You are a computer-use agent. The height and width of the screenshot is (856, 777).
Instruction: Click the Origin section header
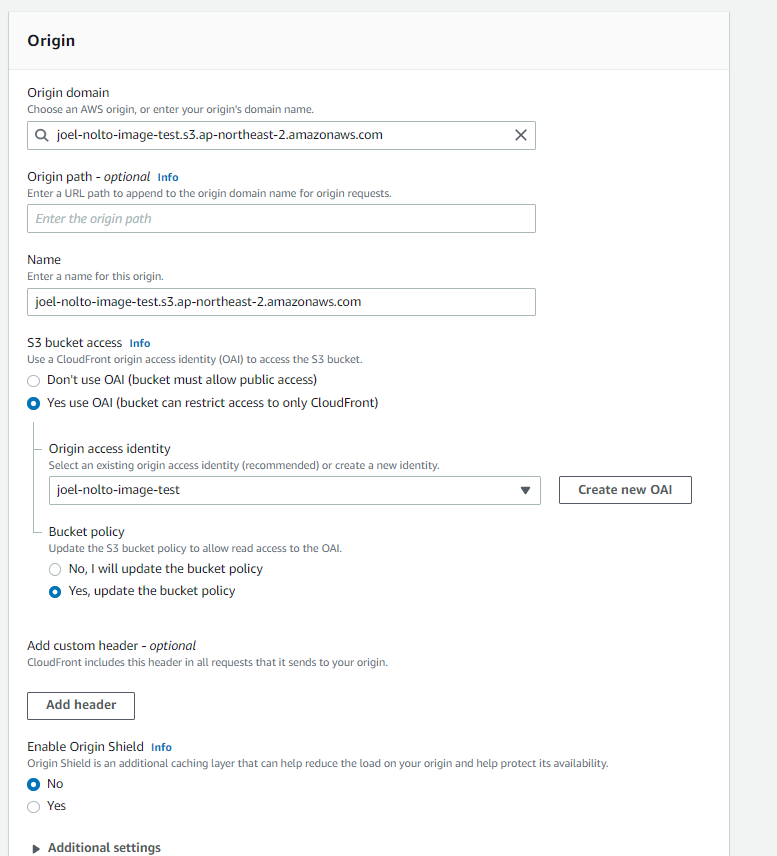tap(51, 41)
